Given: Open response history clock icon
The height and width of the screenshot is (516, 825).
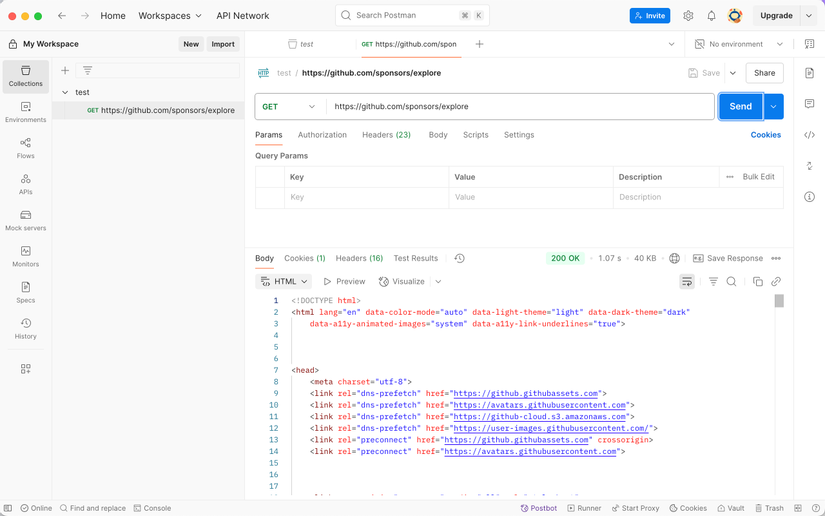Looking at the screenshot, I should (459, 258).
